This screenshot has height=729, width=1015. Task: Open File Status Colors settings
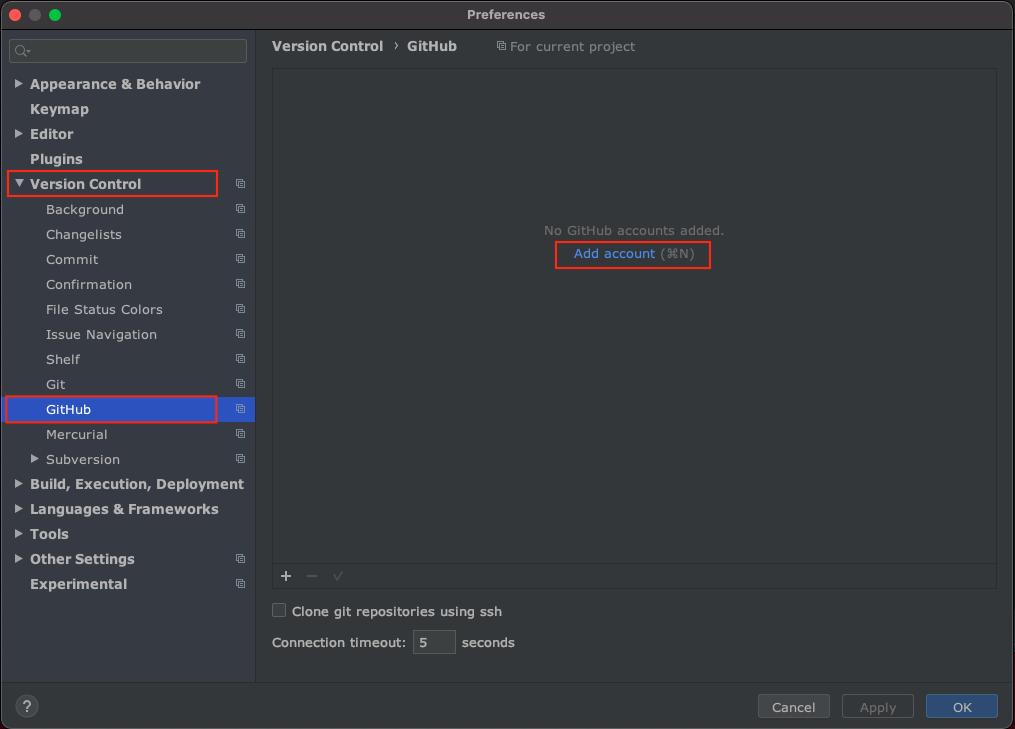[104, 309]
